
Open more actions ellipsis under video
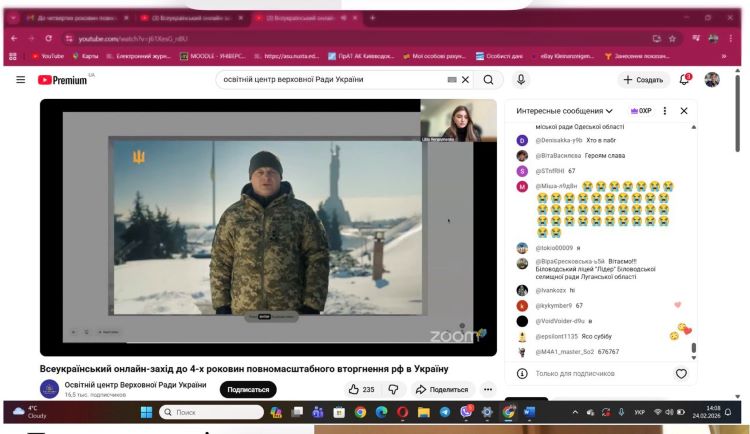[488, 389]
